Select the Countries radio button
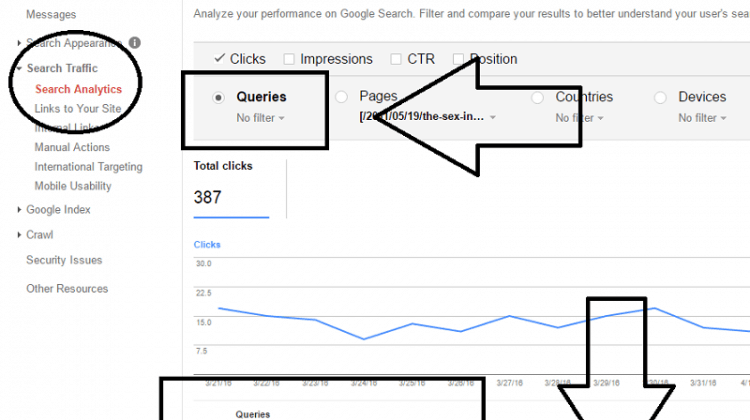 tap(537, 98)
